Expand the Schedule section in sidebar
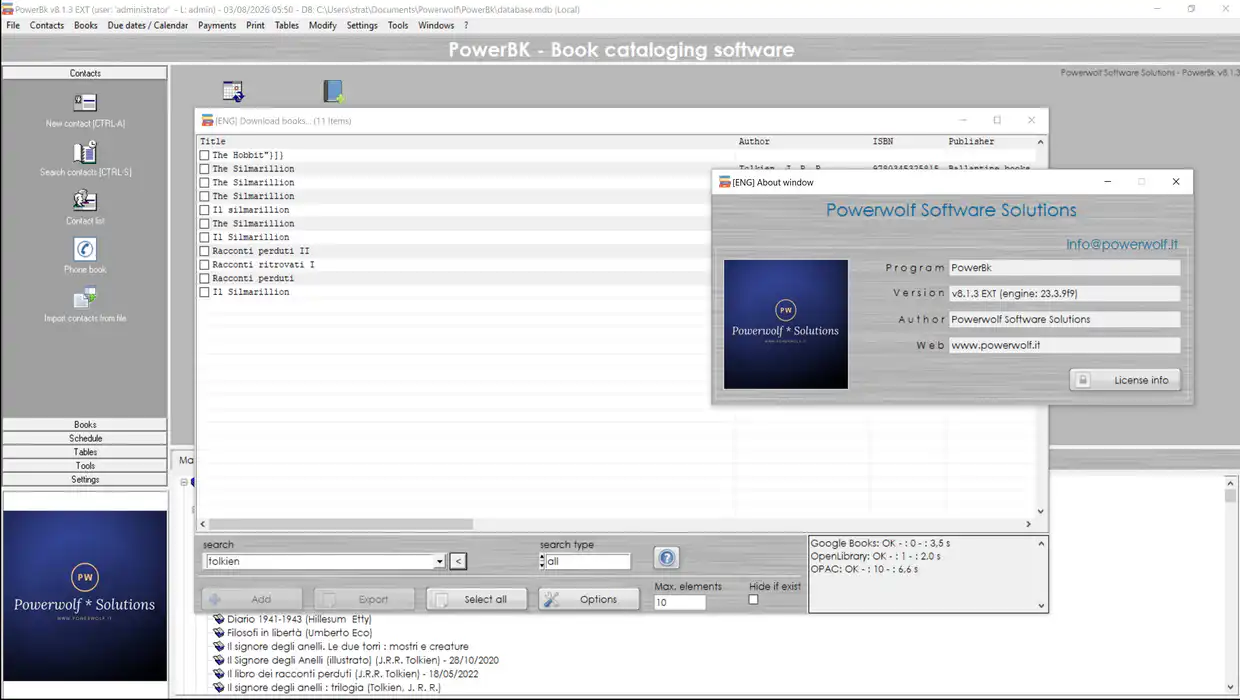The image size is (1240, 700). 85,438
